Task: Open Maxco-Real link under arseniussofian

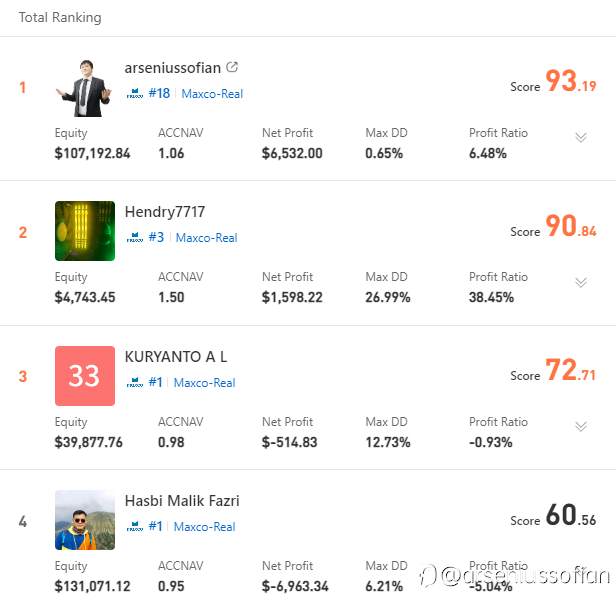Action: (212, 94)
